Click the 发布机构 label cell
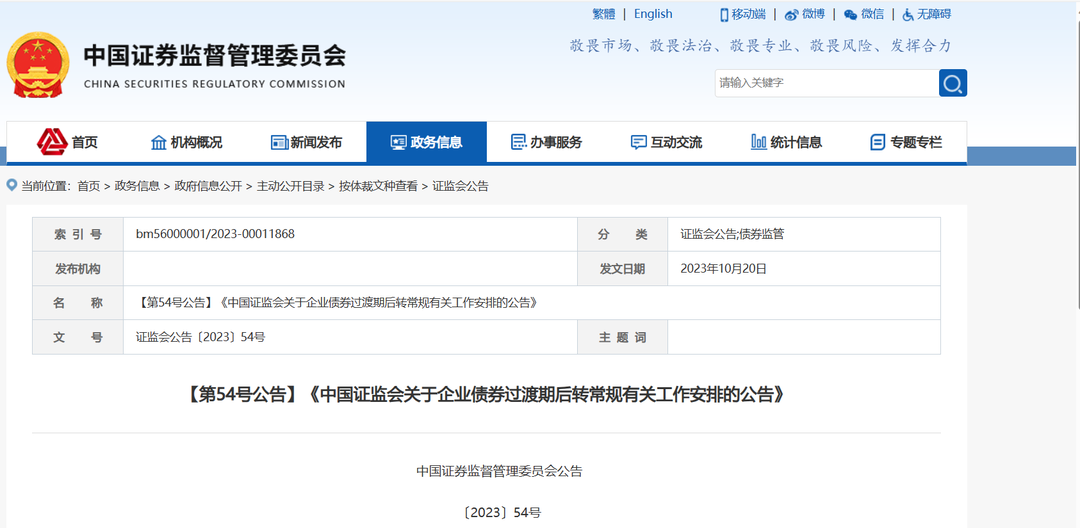This screenshot has width=1080, height=528. pos(78,268)
